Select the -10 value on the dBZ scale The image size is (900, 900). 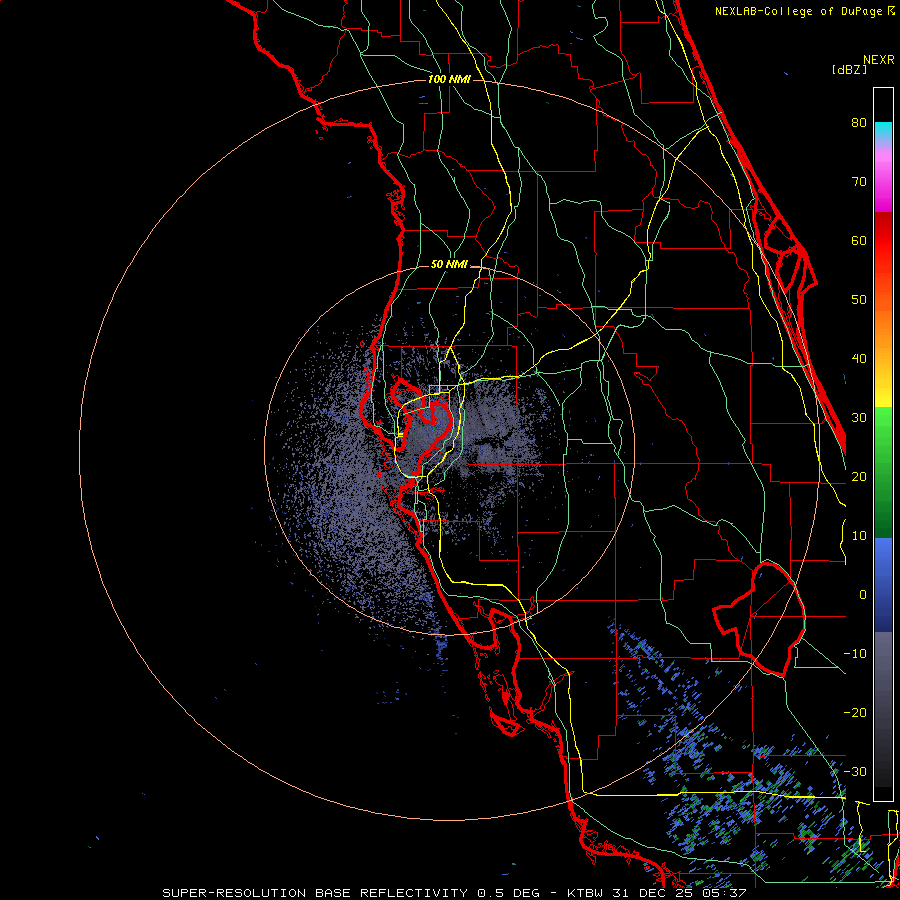855,654
